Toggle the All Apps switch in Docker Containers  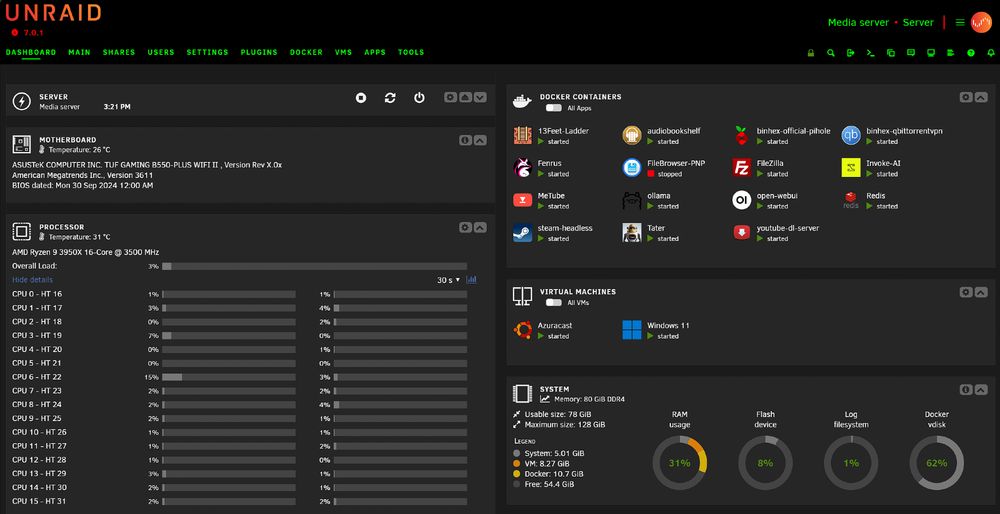pyautogui.click(x=554, y=108)
